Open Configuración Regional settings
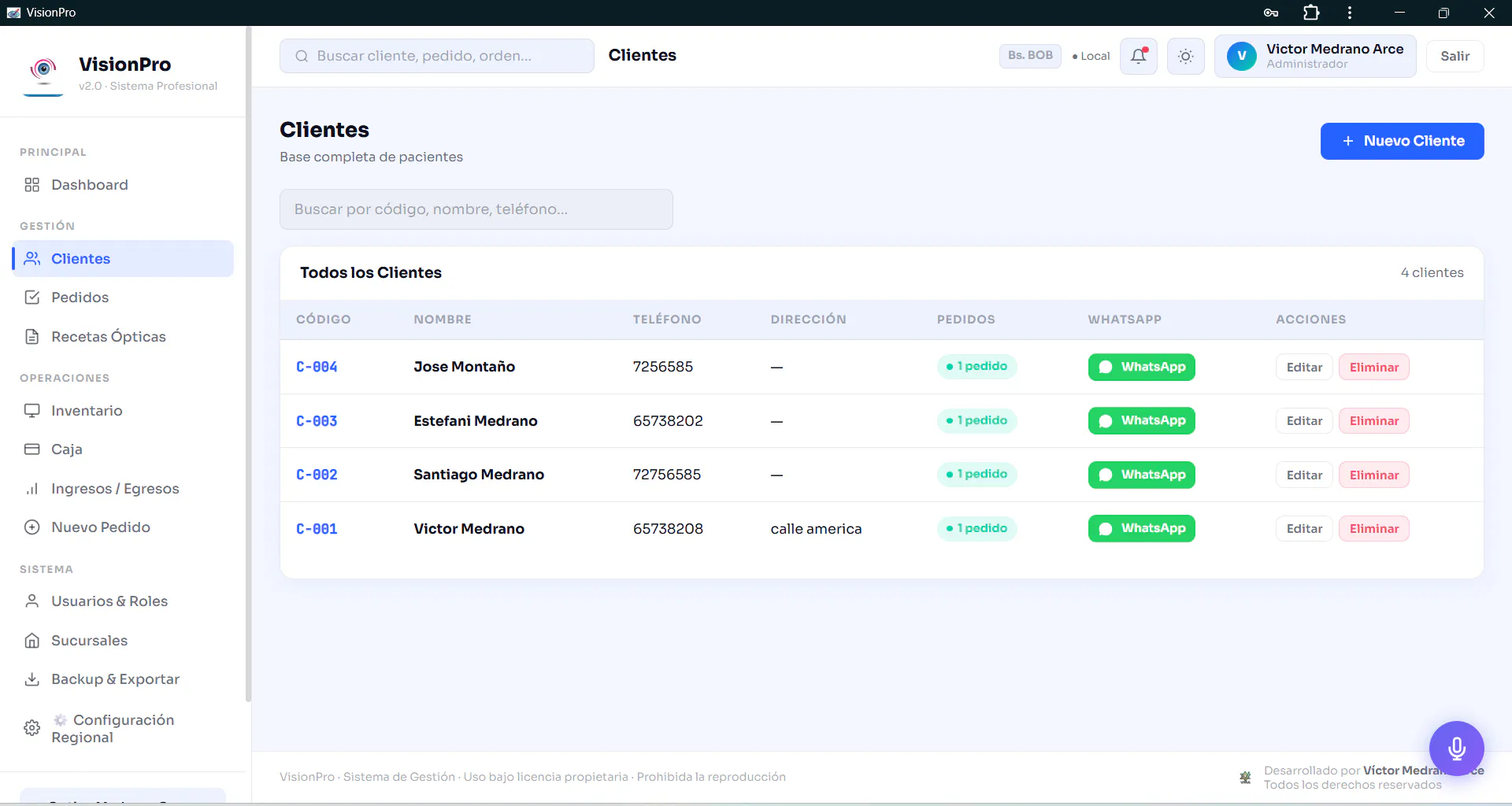Image resolution: width=1512 pixels, height=806 pixels. point(123,728)
